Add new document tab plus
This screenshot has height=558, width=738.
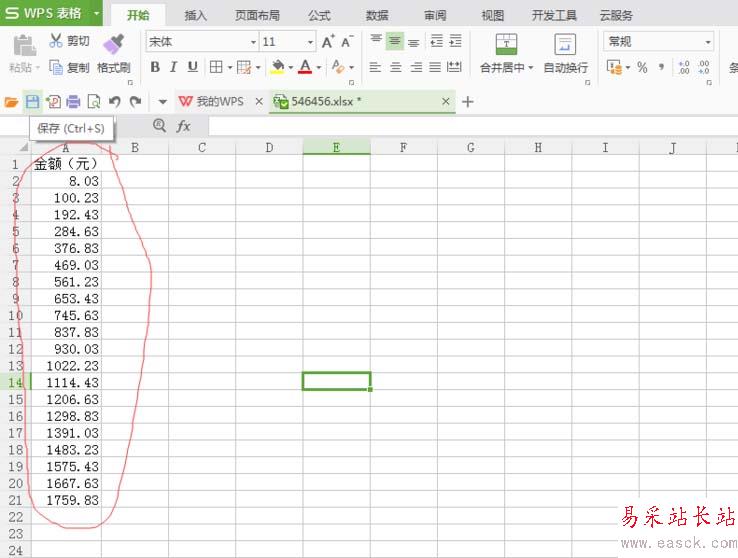[467, 102]
